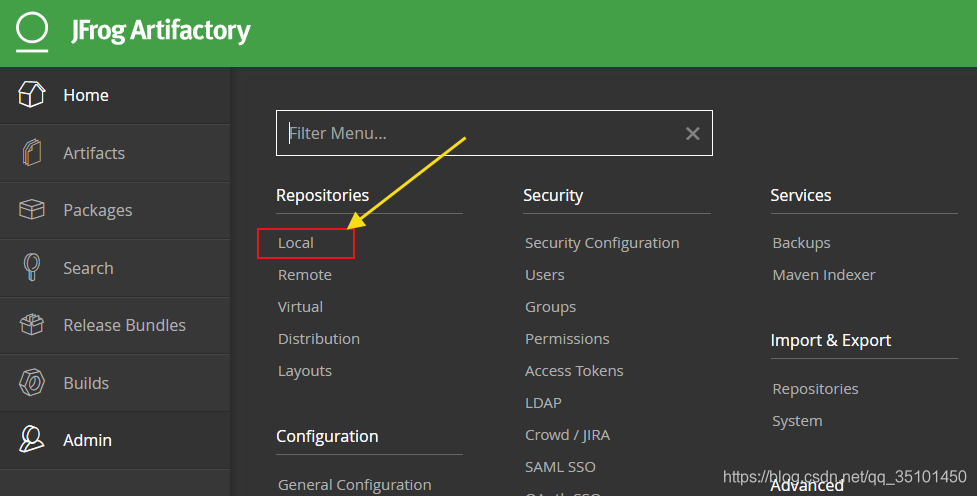This screenshot has width=977, height=496.
Task: Focus the Filter Menu input field
Action: pos(494,133)
